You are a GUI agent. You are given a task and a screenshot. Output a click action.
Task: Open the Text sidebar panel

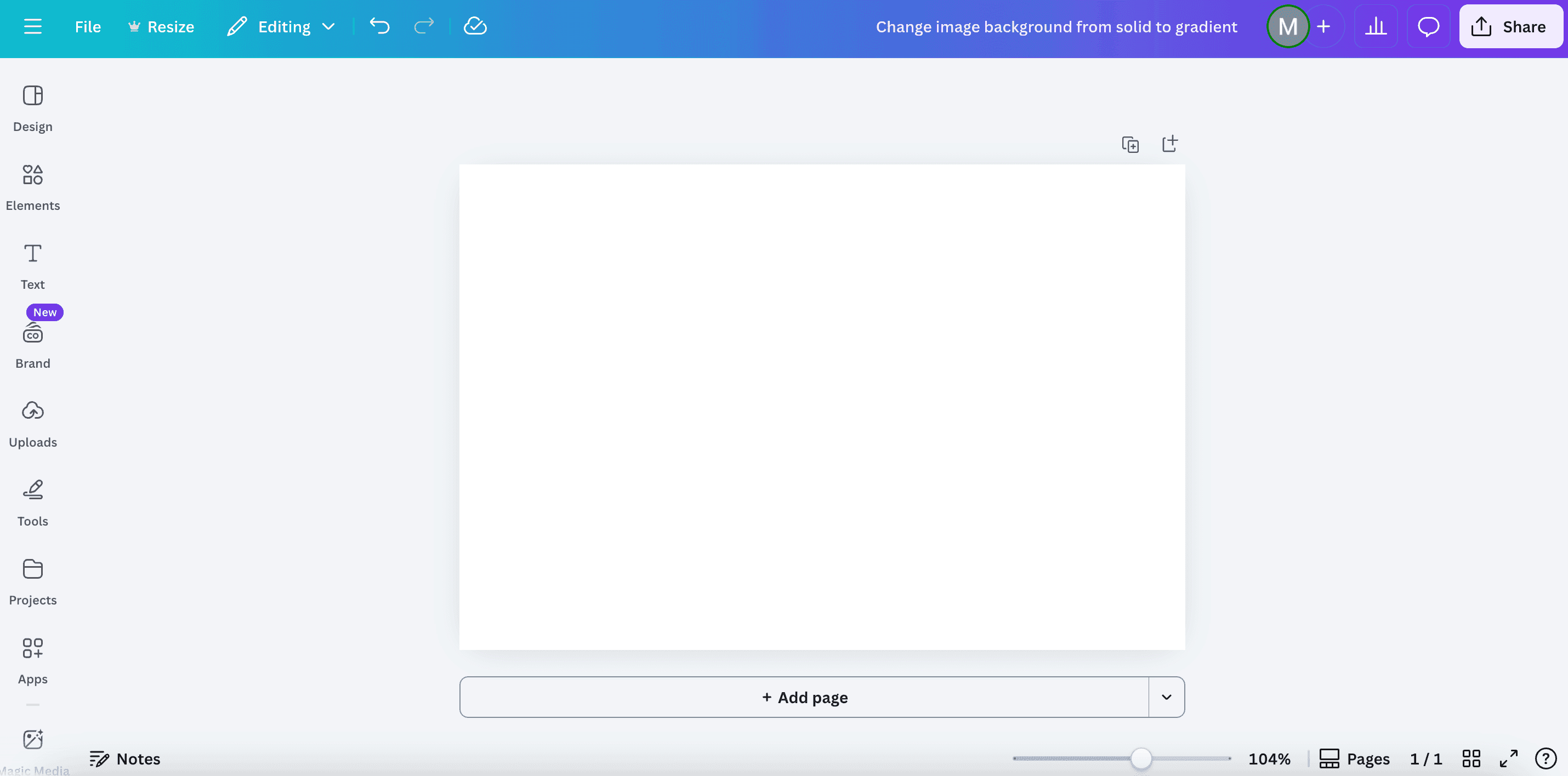coord(33,266)
